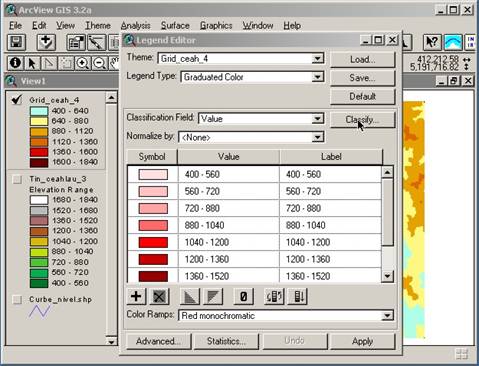Click the delete class X icon
This screenshot has width=479, height=366.
159,296
